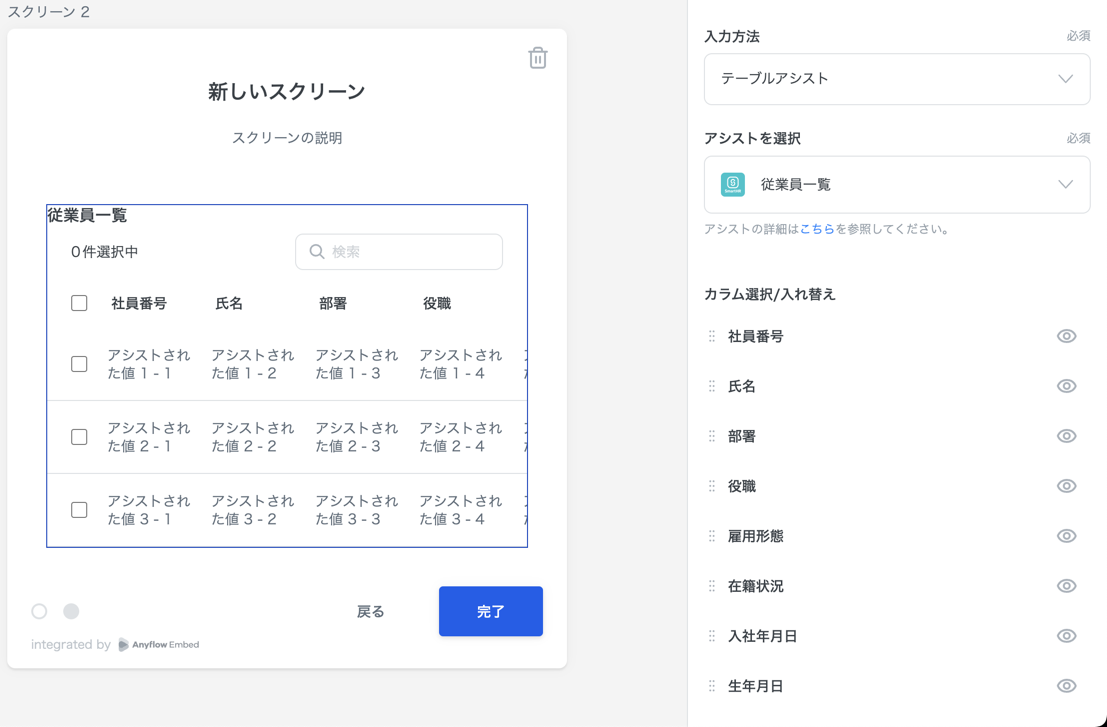The height and width of the screenshot is (727, 1107).
Task: Toggle visibility of the 雇用形態 column
Action: point(1066,536)
